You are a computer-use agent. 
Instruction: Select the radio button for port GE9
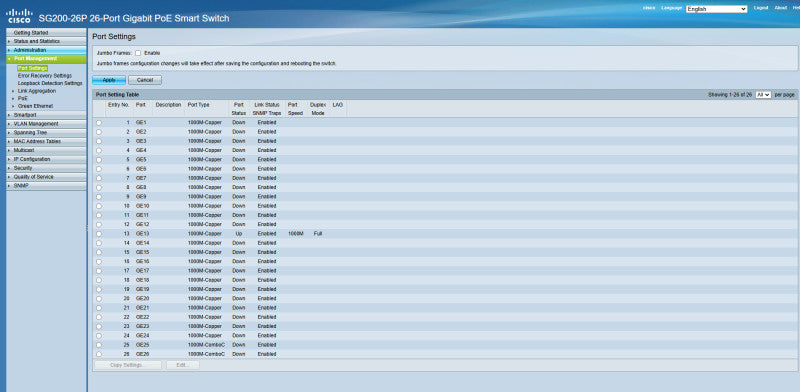(98, 197)
